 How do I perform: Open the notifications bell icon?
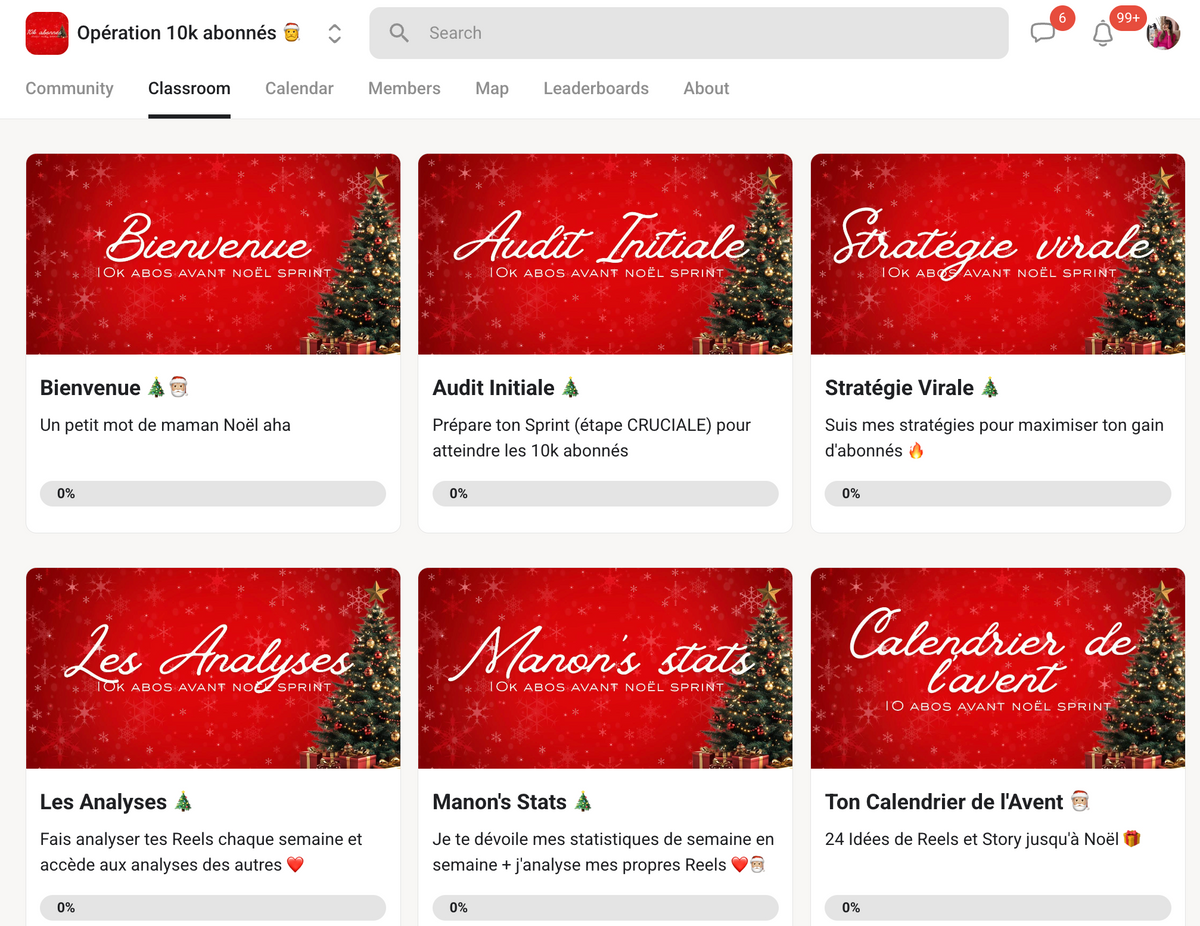click(1103, 33)
